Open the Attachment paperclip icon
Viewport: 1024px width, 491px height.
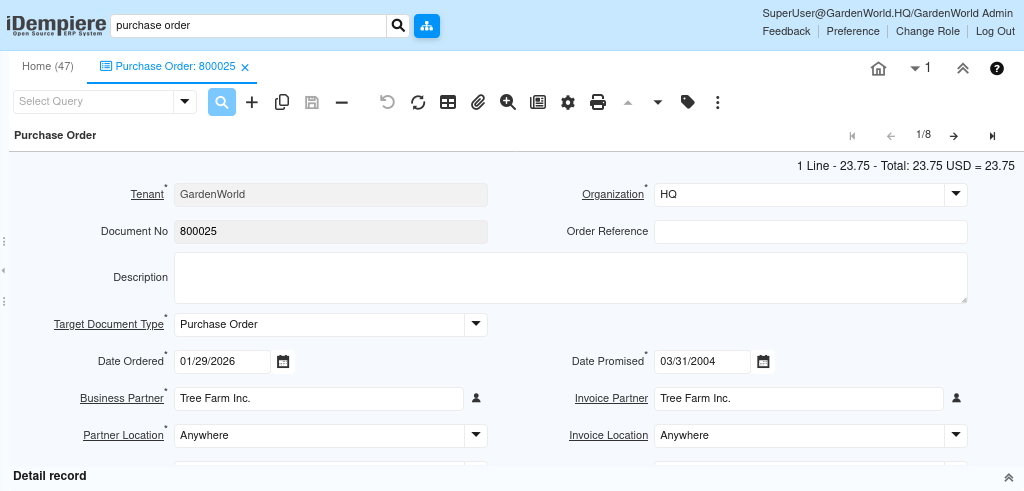pos(478,102)
